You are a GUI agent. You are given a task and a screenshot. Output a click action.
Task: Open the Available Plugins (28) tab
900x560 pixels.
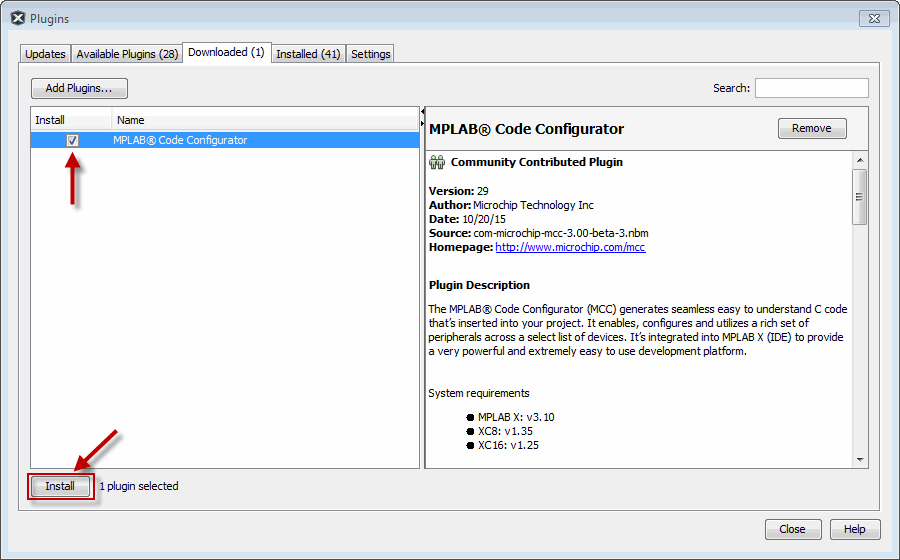(127, 54)
